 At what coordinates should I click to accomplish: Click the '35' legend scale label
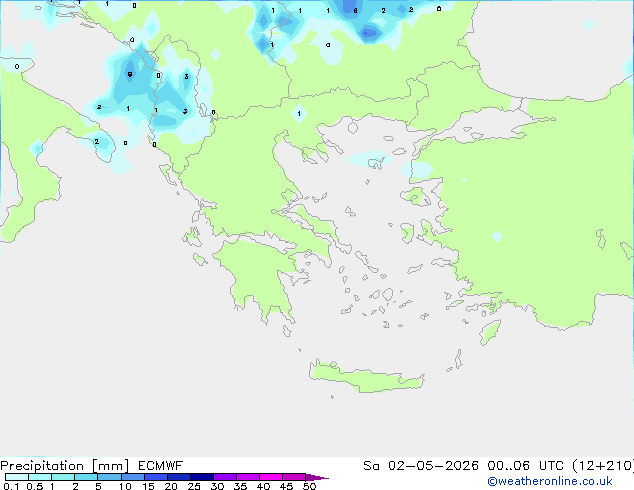tap(240, 486)
